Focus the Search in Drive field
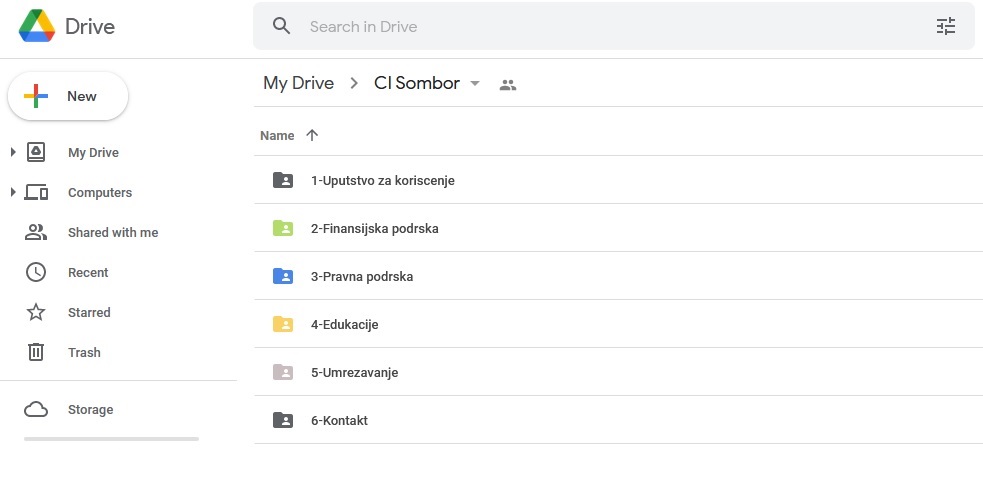Image resolution: width=983 pixels, height=479 pixels. (x=614, y=26)
